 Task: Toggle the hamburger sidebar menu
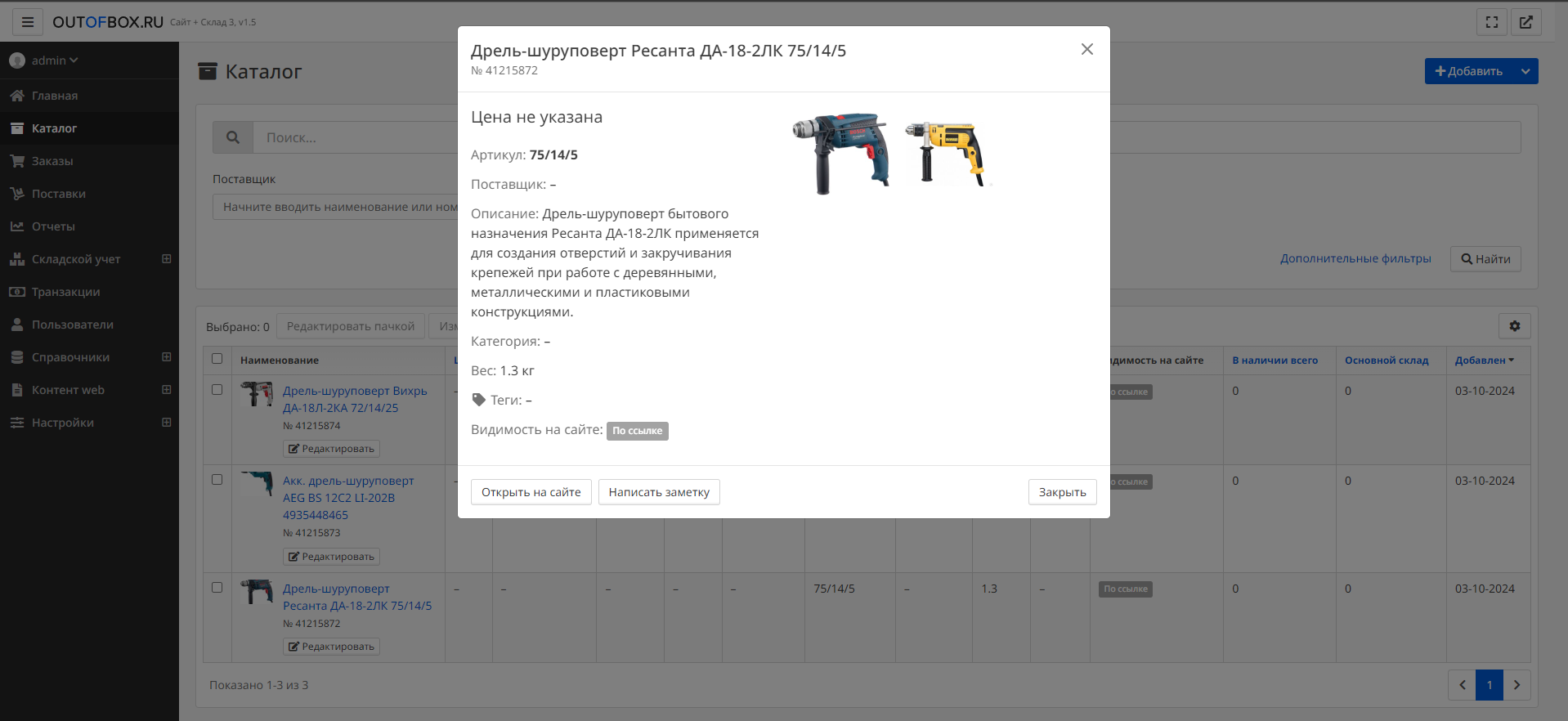click(x=27, y=22)
